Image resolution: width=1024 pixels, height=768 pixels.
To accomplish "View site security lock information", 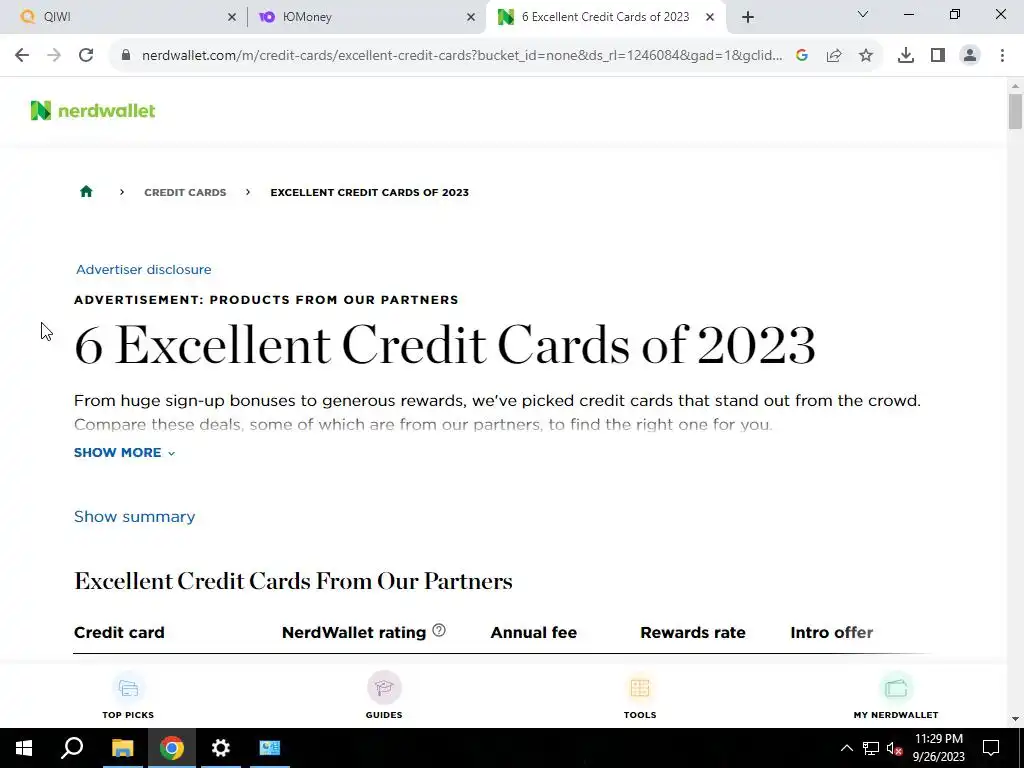I will (126, 56).
